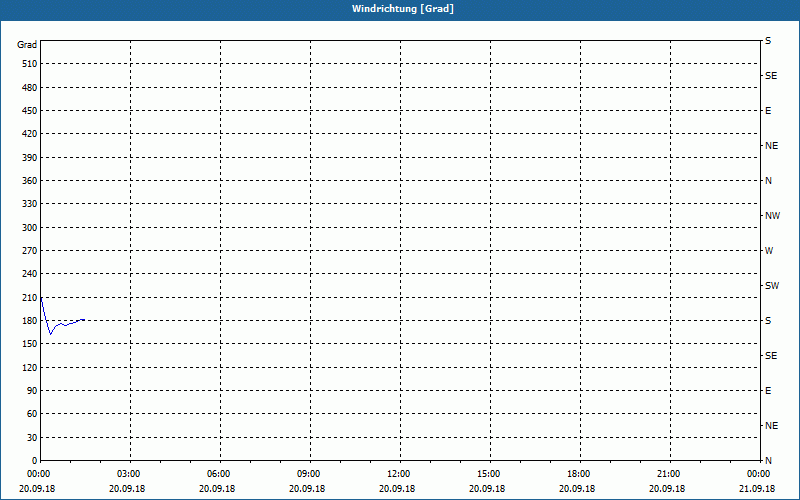The image size is (800, 500).
Task: Click the 20.09.18 date under 12:00
Action: point(397,488)
